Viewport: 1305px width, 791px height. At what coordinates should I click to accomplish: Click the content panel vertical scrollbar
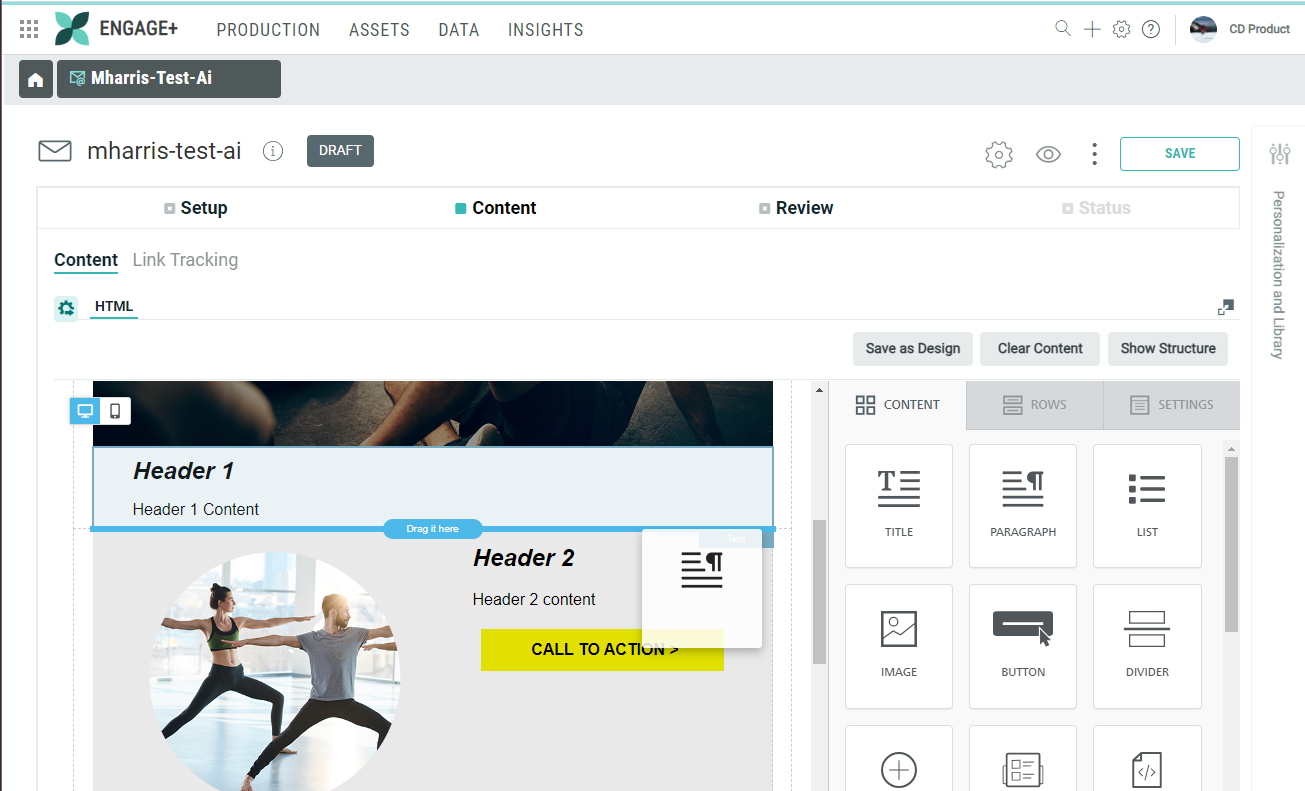coord(1231,545)
